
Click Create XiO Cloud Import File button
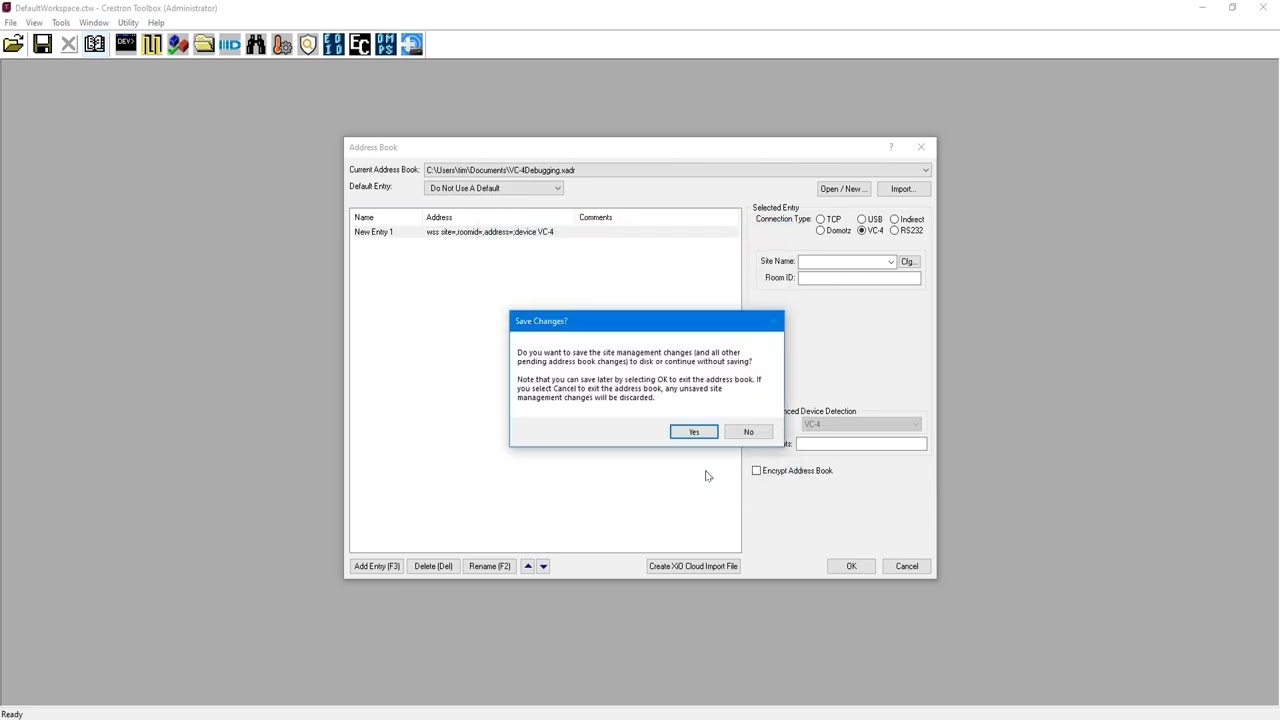693,566
